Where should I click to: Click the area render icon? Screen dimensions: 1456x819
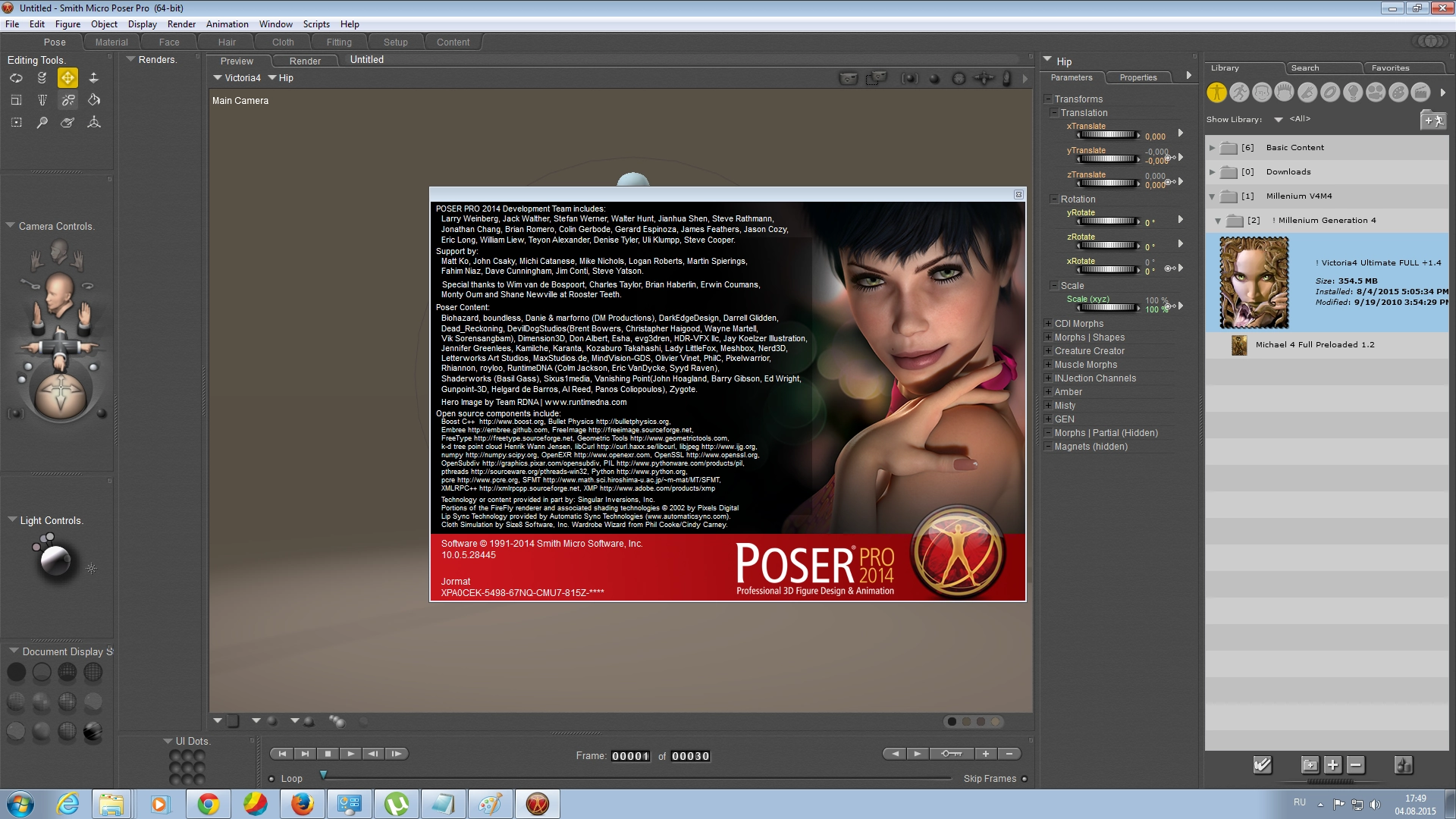click(877, 78)
